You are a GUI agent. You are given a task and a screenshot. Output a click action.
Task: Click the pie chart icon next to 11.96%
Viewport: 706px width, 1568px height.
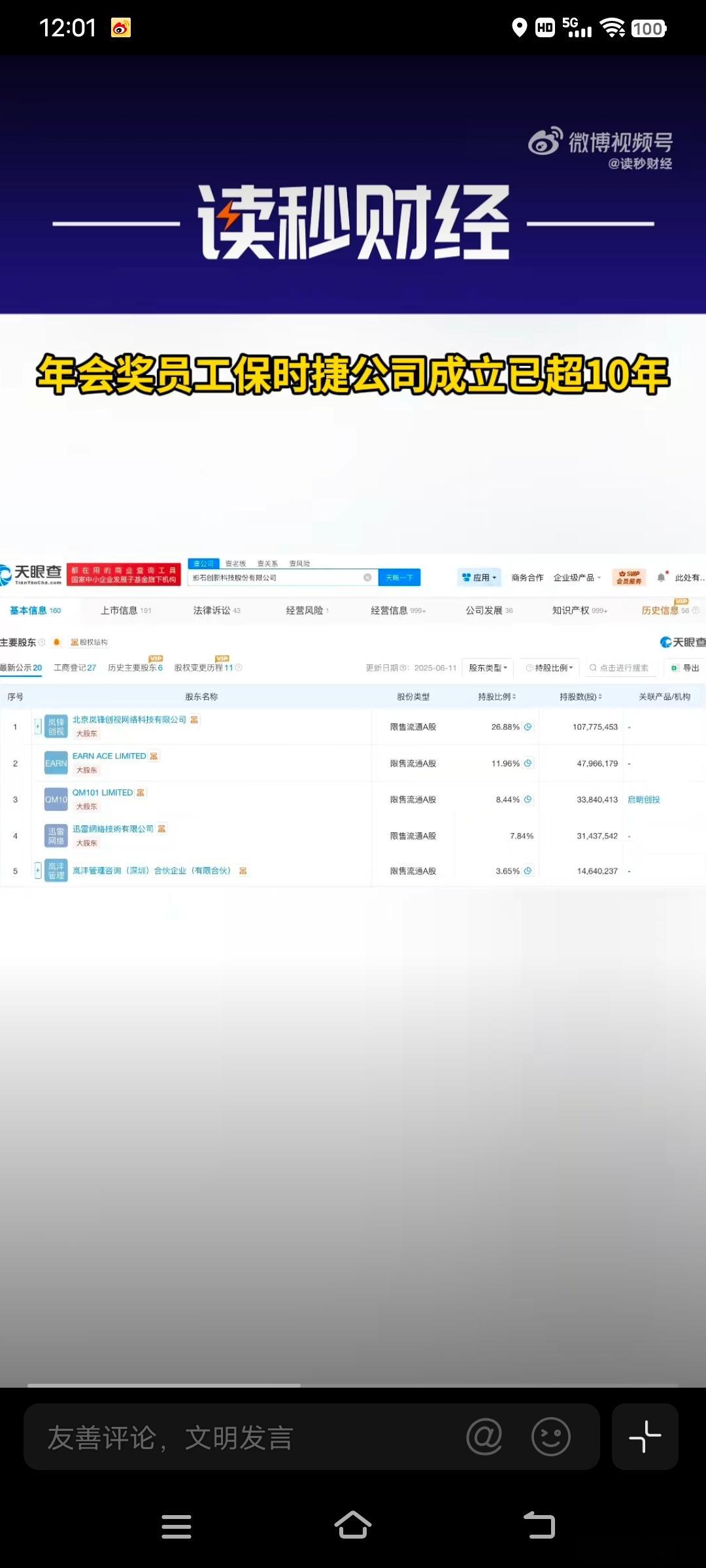pyautogui.click(x=528, y=763)
